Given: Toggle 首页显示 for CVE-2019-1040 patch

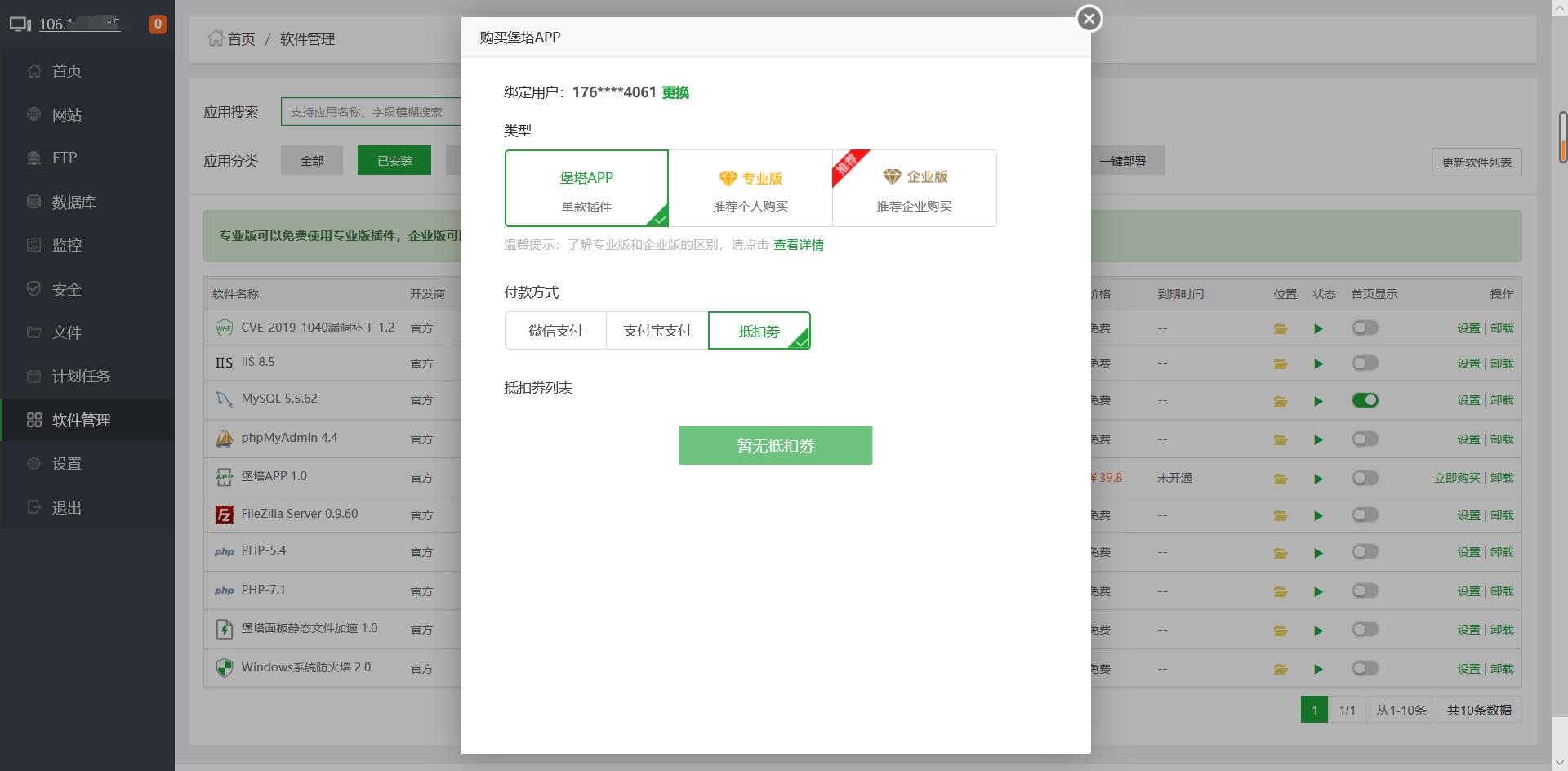Looking at the screenshot, I should click(1365, 328).
